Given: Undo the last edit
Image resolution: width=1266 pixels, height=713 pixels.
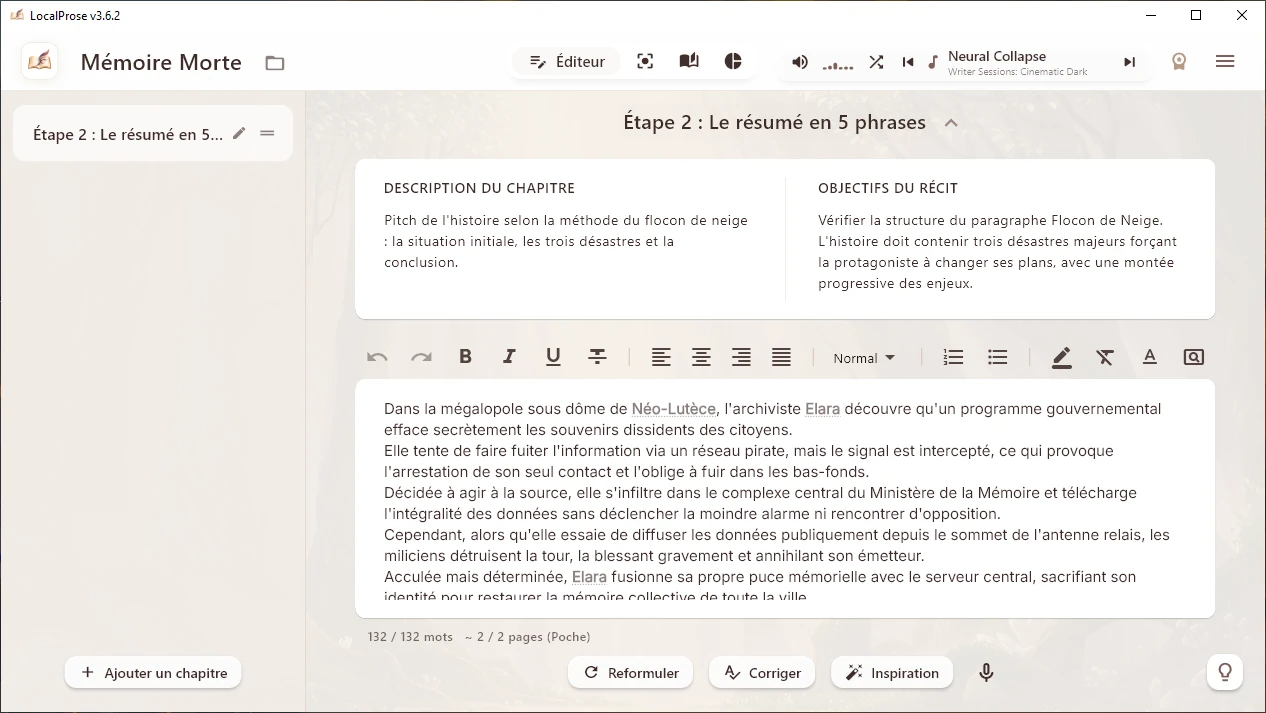Looking at the screenshot, I should pyautogui.click(x=377, y=357).
